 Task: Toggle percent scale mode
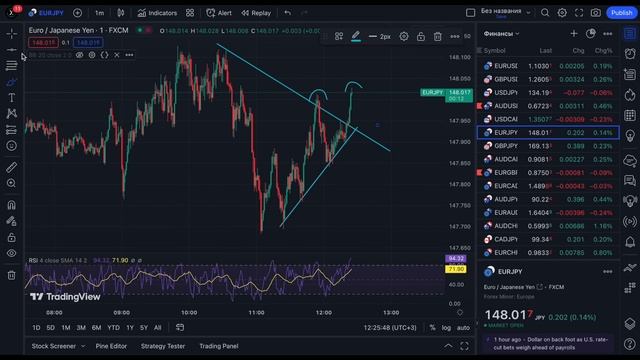click(x=432, y=327)
